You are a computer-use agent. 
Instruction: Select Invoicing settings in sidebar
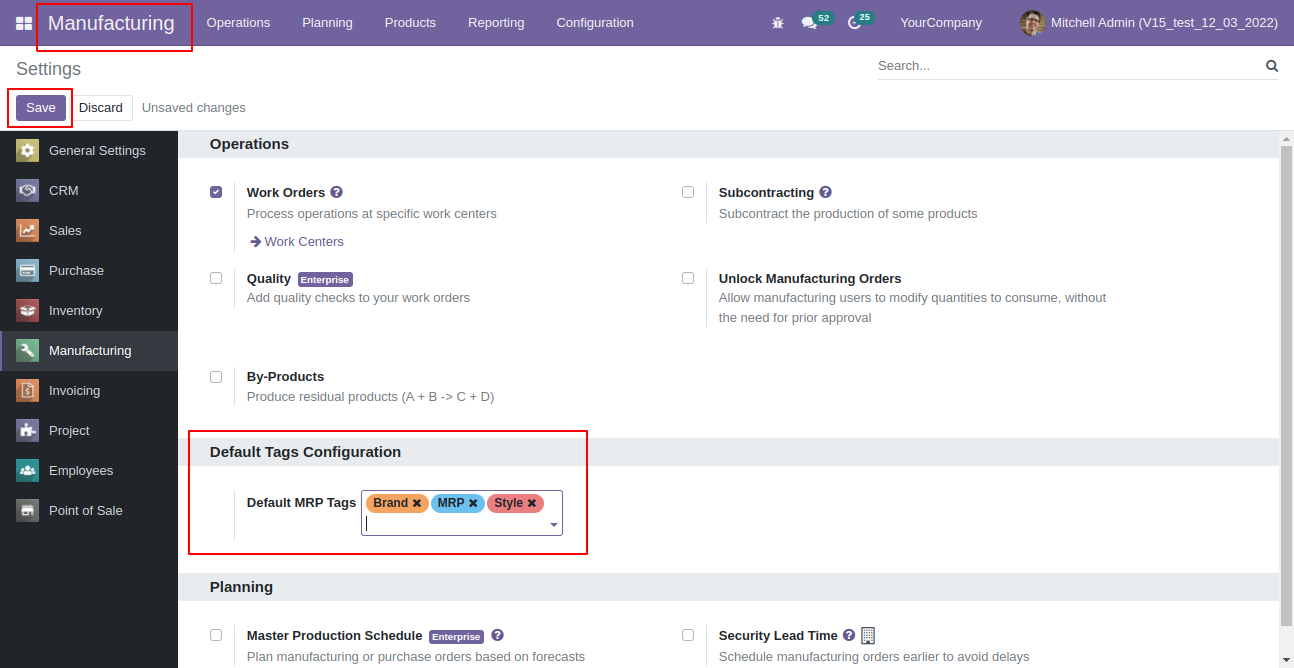point(89,391)
